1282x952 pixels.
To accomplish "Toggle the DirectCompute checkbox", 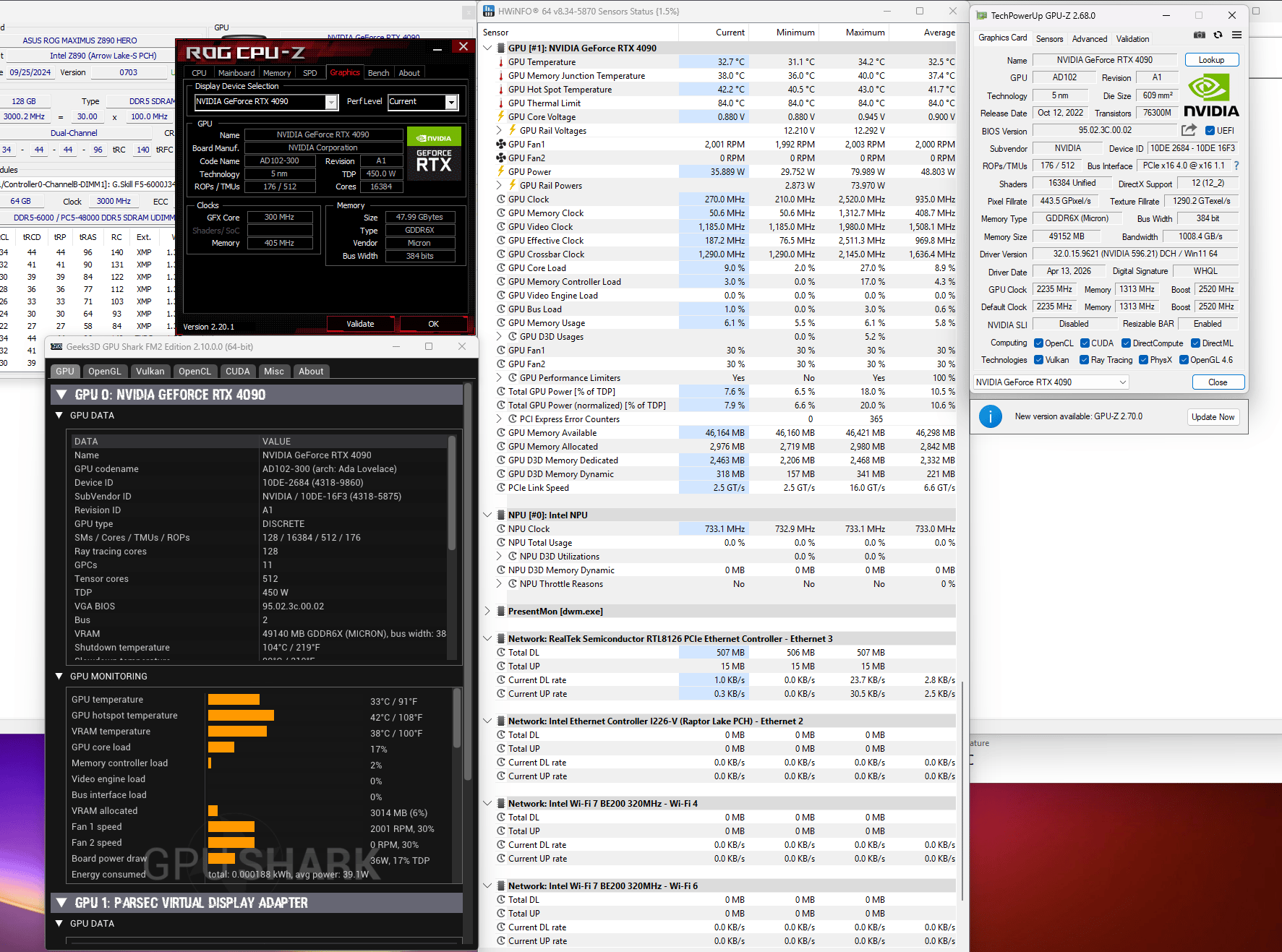I will 1126,343.
